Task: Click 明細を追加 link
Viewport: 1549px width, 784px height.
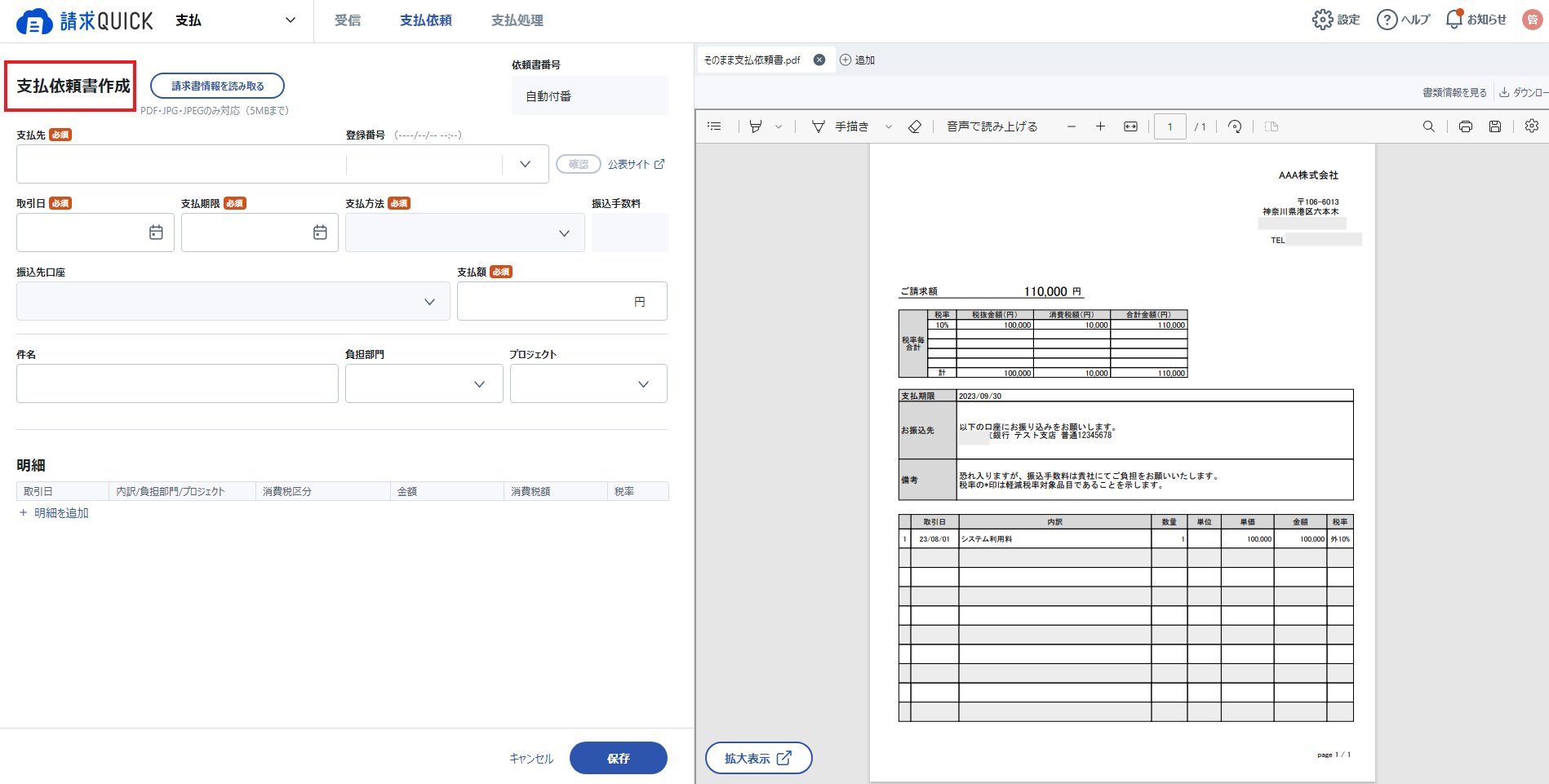Action: pyautogui.click(x=54, y=513)
